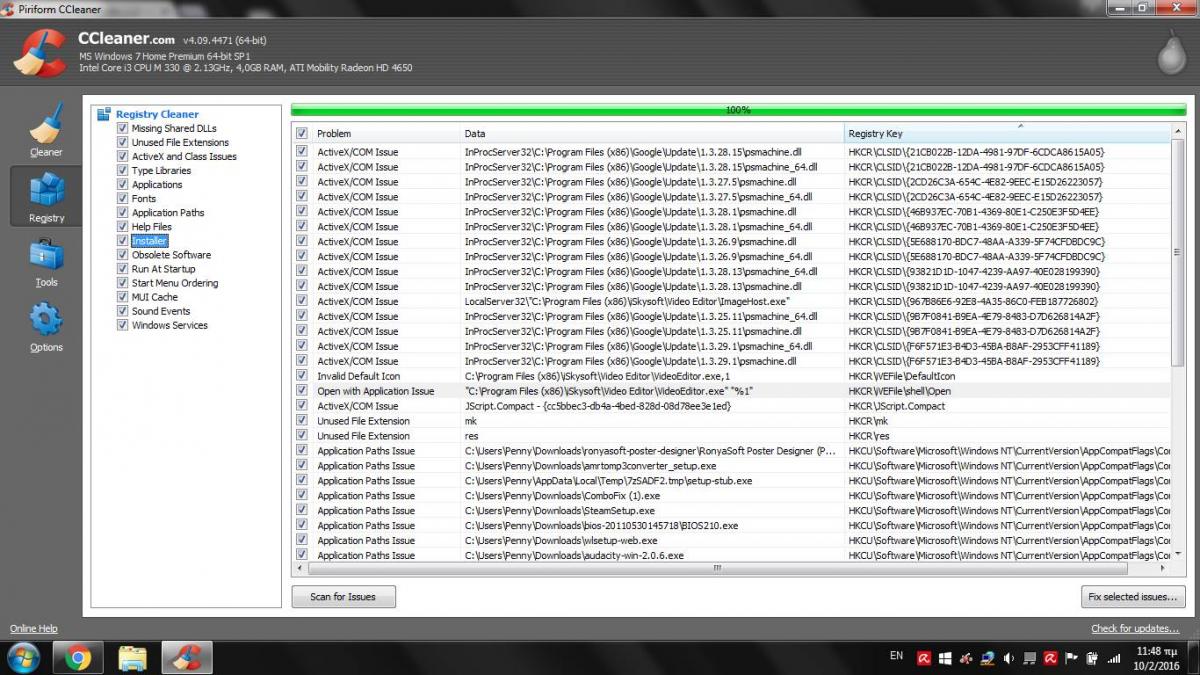This screenshot has height=675, width=1200.
Task: Click the Registry Cleaner heading
Action: pyautogui.click(x=157, y=114)
